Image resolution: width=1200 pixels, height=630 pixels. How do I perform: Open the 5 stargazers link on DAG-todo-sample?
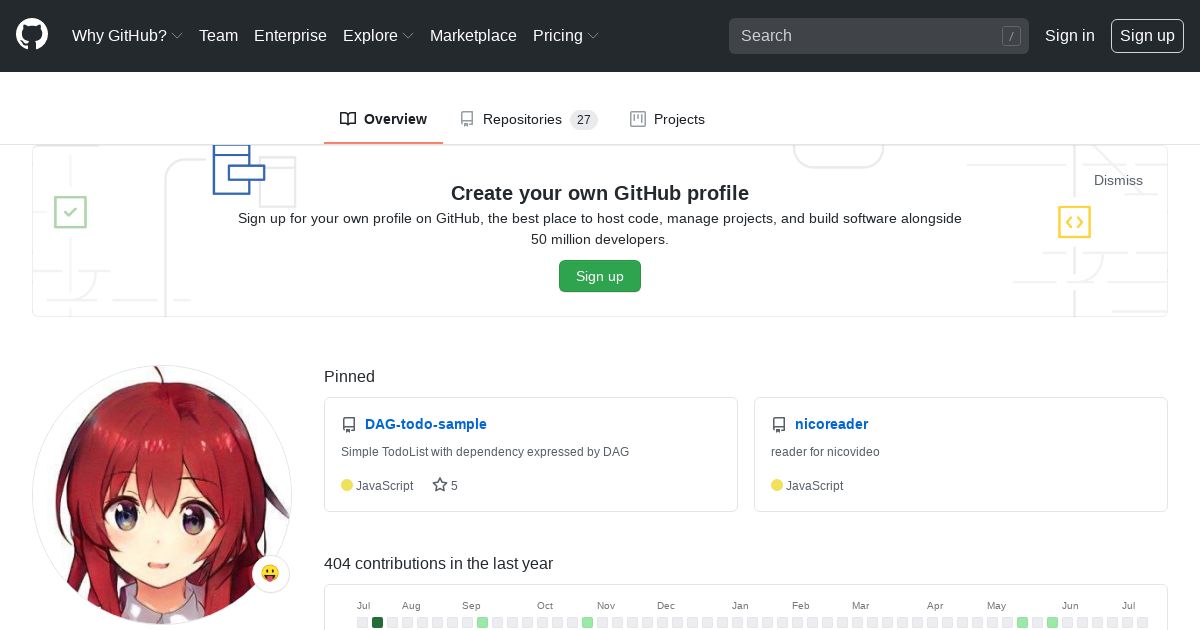[x=445, y=485]
